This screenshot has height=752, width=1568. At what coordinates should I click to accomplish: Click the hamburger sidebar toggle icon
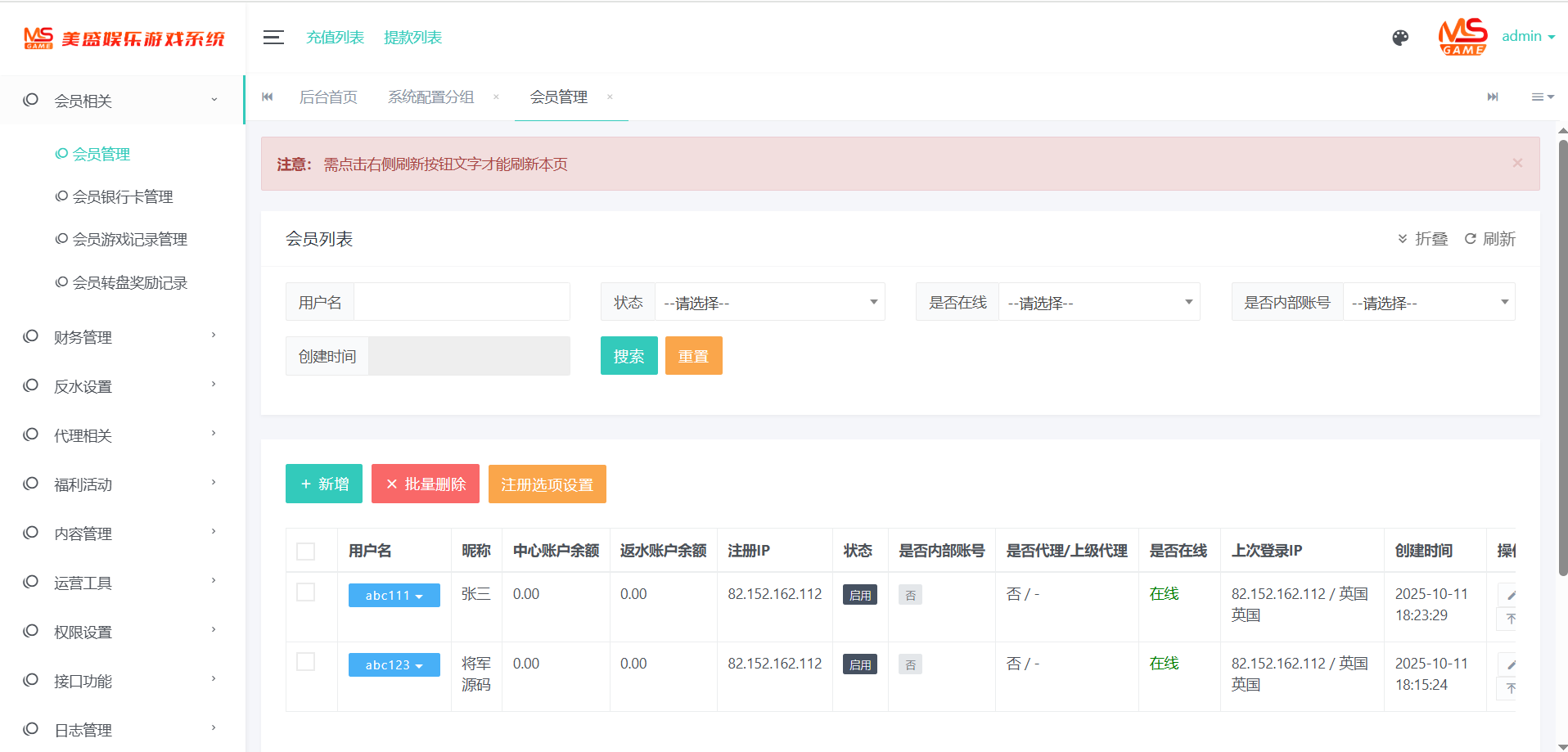click(x=273, y=38)
